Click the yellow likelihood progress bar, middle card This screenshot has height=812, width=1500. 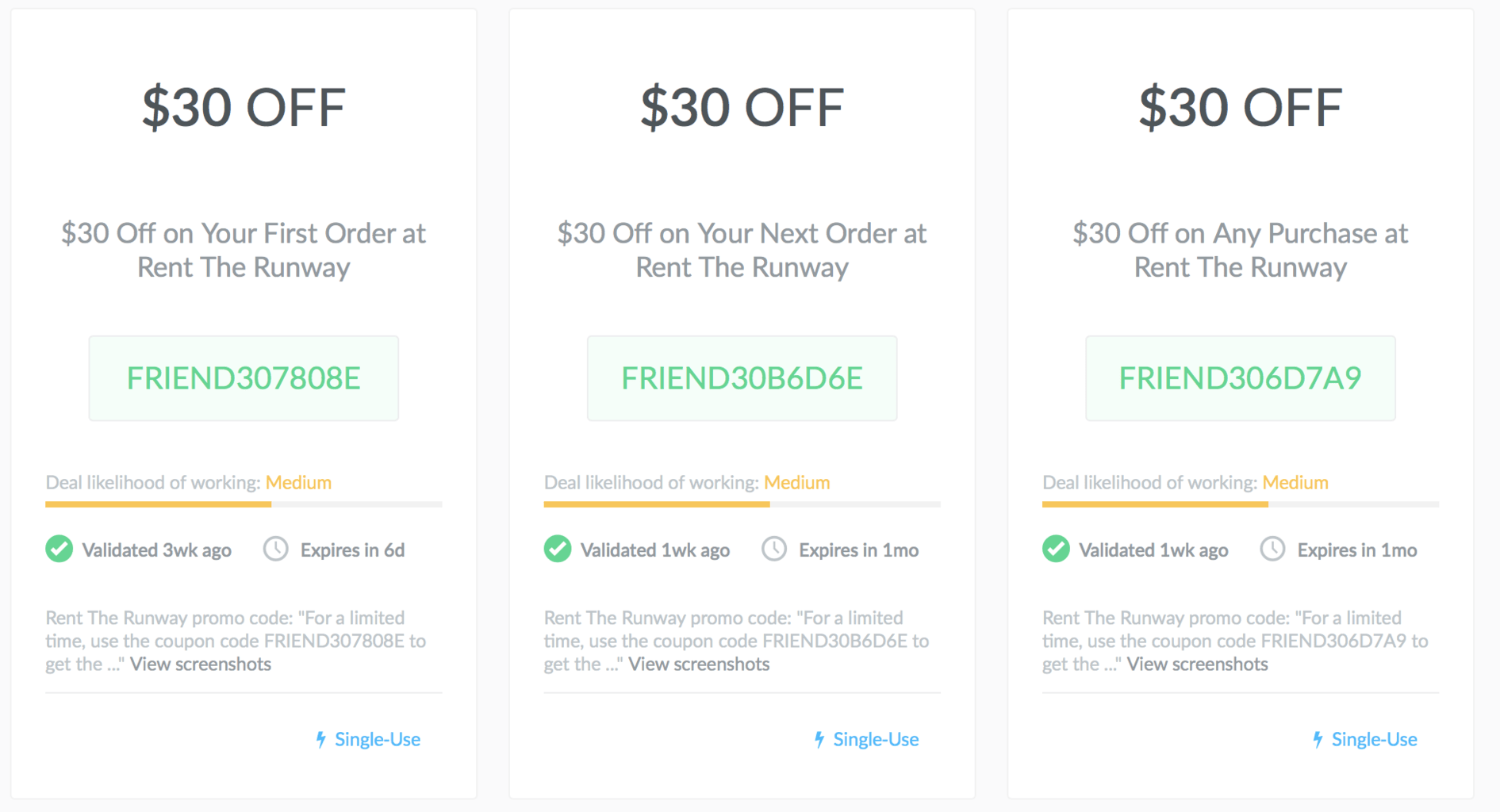coord(656,504)
